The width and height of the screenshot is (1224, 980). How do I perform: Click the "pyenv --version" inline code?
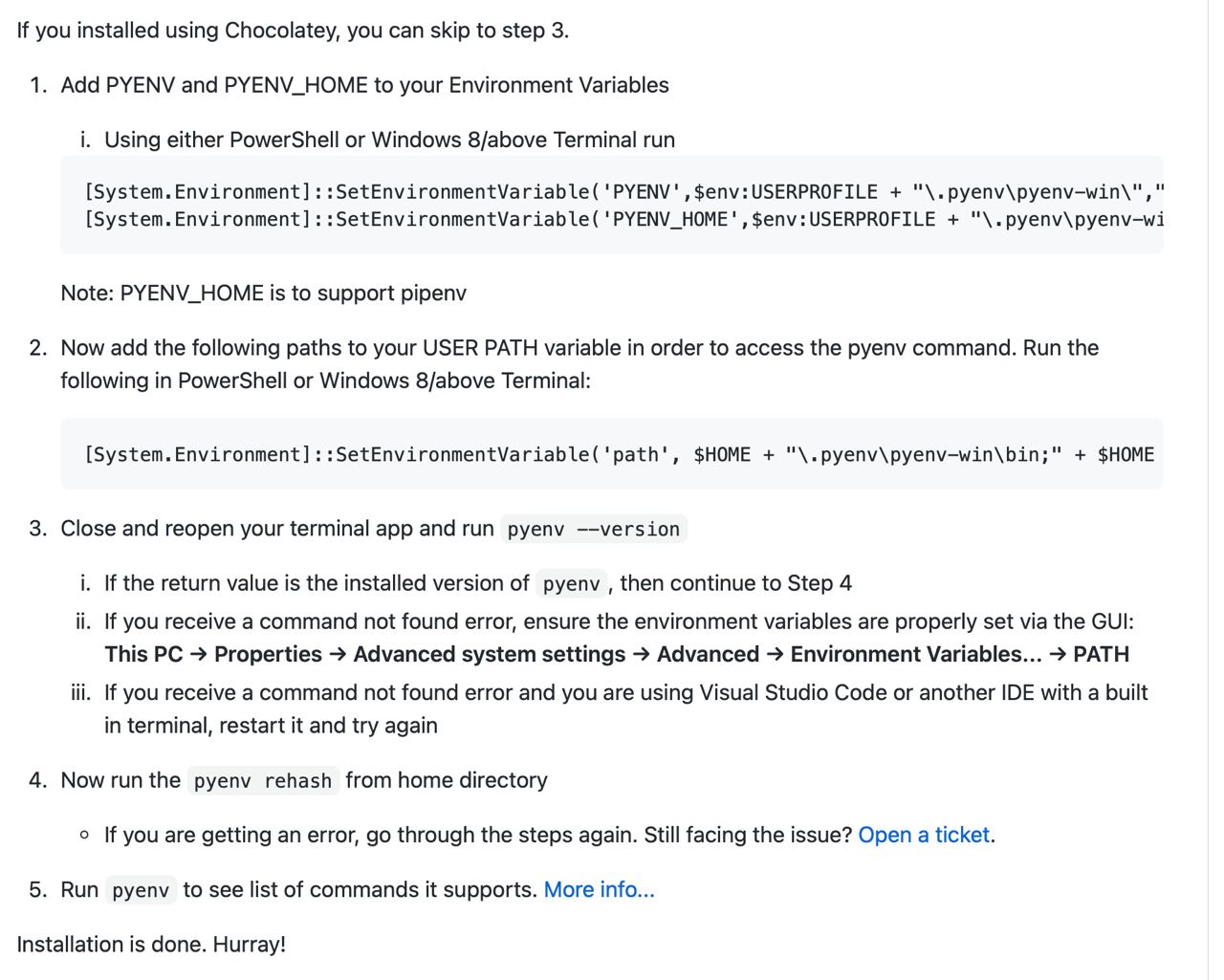(593, 529)
